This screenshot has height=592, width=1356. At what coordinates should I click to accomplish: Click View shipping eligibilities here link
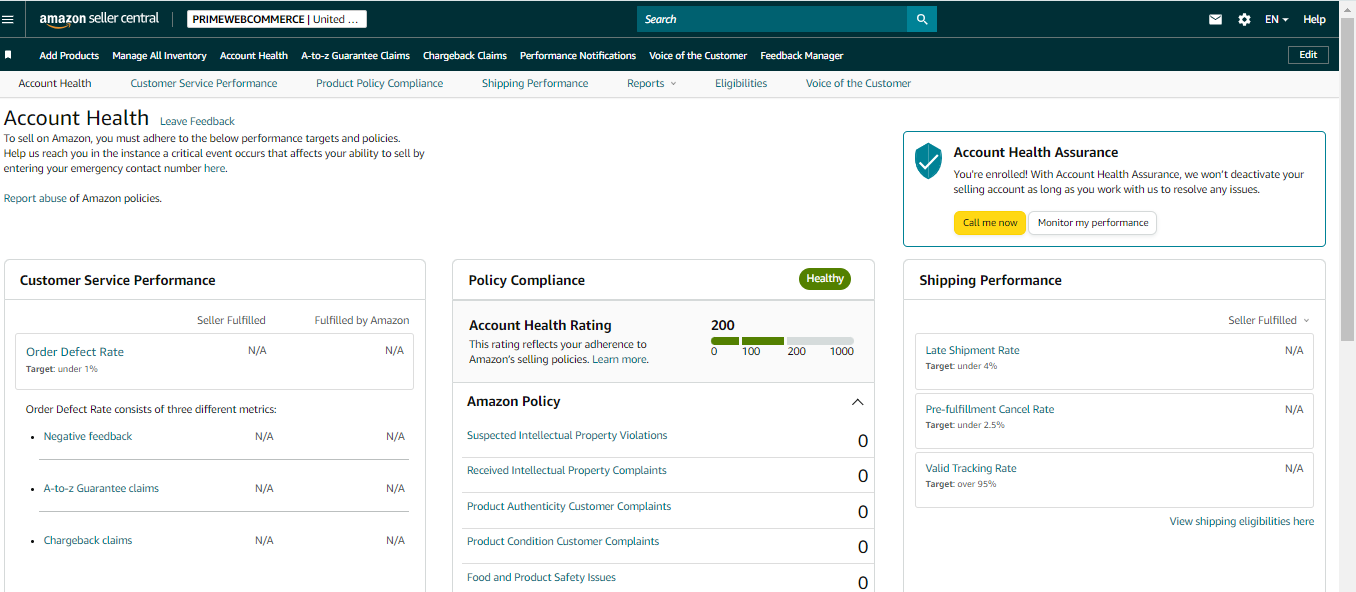[1242, 521]
